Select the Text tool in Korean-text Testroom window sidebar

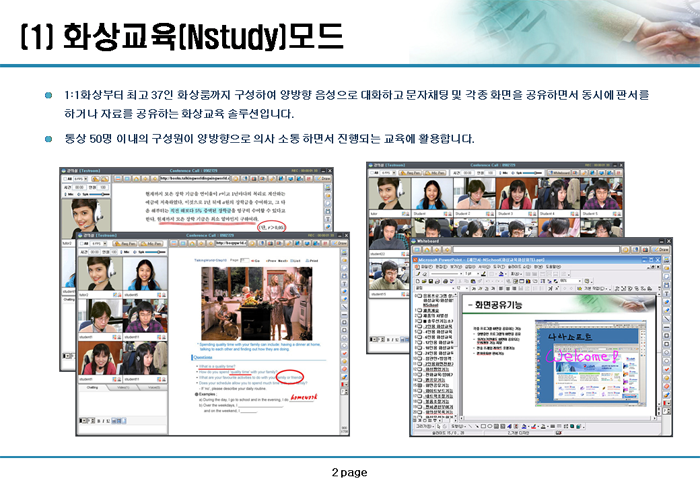tap(328, 219)
